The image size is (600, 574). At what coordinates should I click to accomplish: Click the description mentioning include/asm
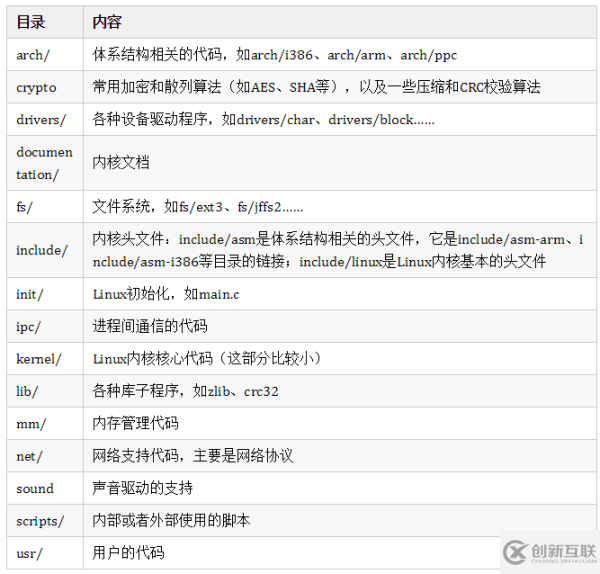click(340, 250)
